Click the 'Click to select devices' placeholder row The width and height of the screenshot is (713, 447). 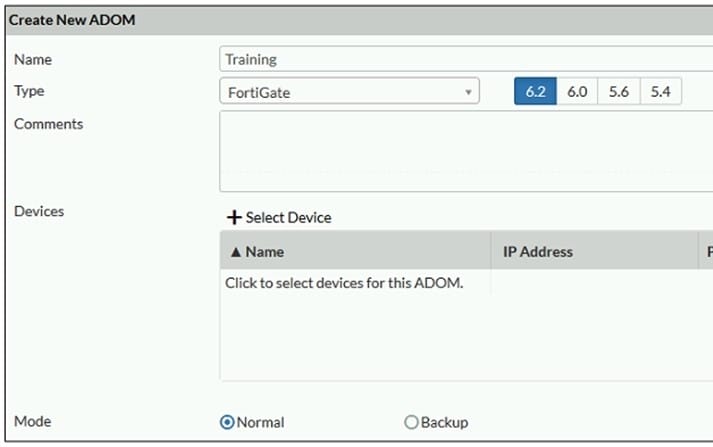(x=344, y=283)
